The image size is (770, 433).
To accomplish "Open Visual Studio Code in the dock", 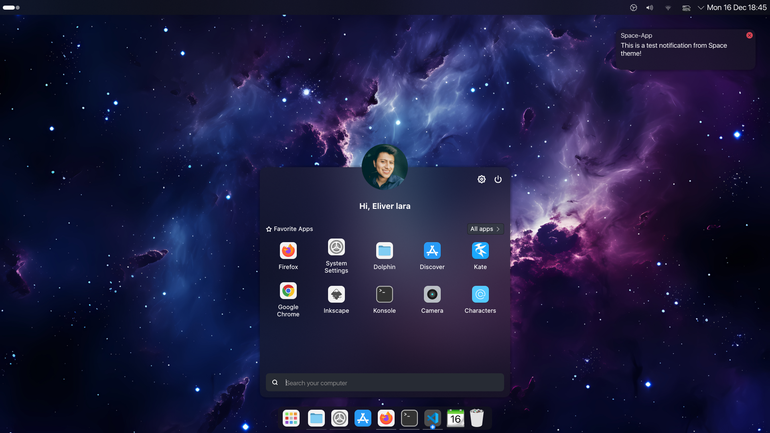I will (x=432, y=418).
